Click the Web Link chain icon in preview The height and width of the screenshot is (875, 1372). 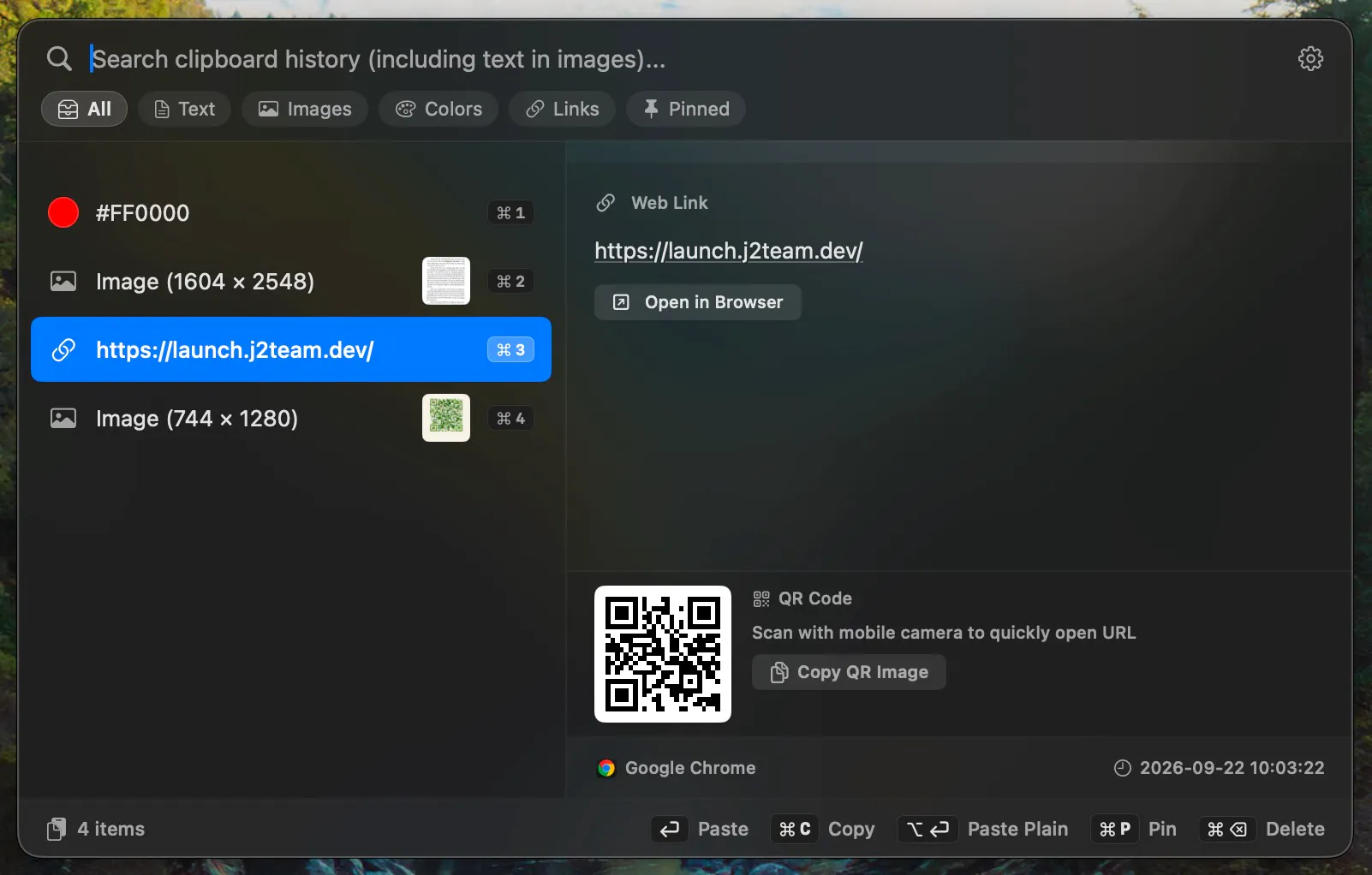click(605, 203)
